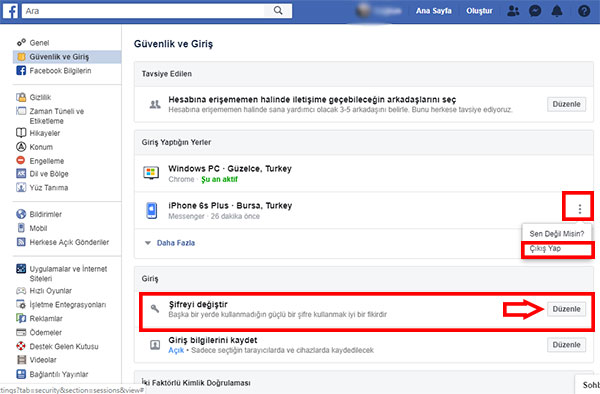This screenshot has width=600, height=394.
Task: Click the Windows PC session device icon
Action: click(151, 173)
